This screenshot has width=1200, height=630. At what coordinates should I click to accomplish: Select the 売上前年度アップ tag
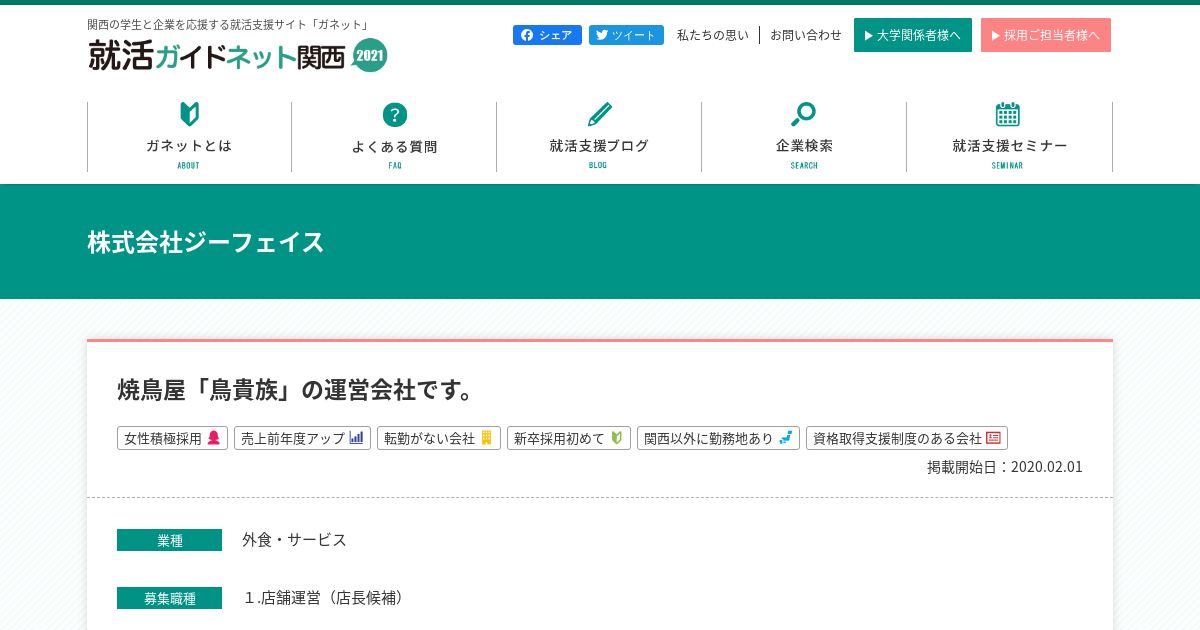pos(302,438)
